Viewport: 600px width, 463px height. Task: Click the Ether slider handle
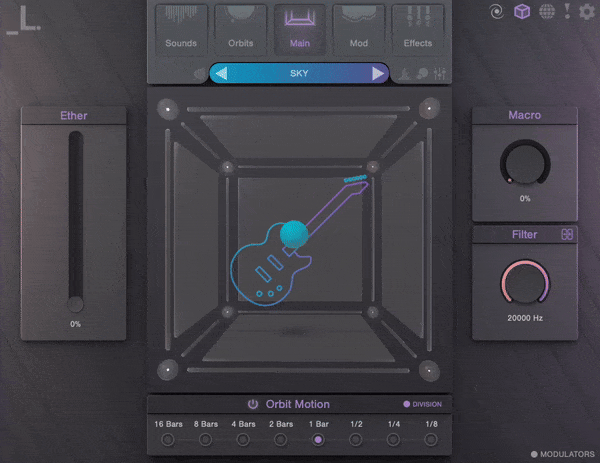(x=75, y=304)
